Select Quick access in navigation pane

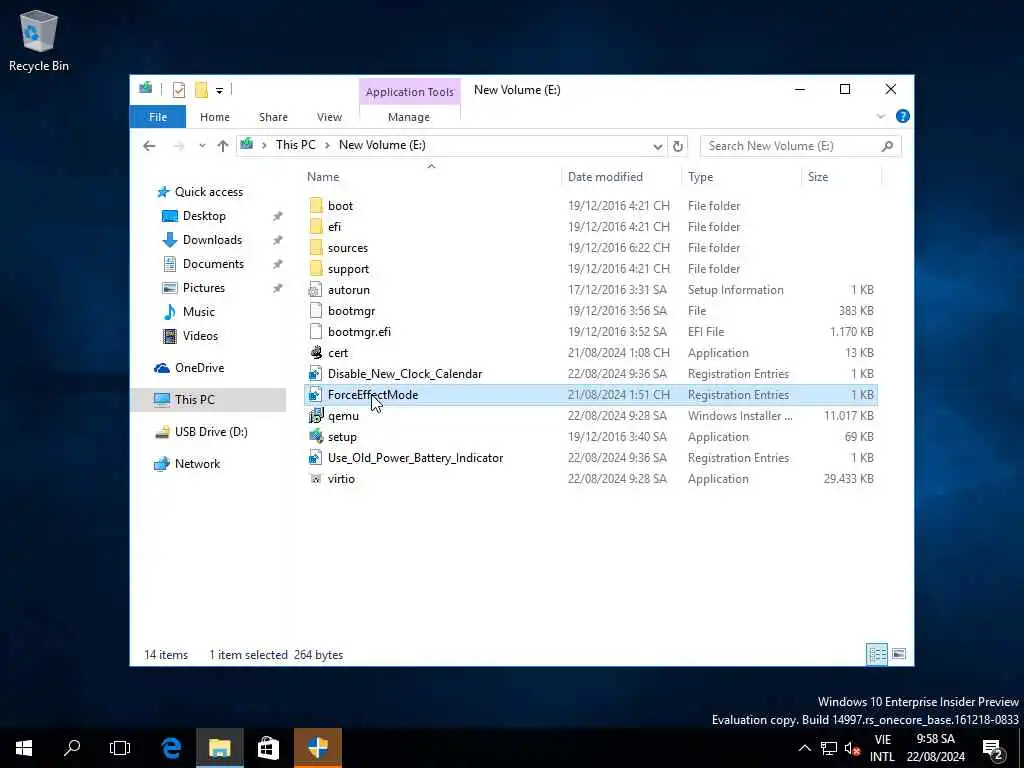[208, 192]
